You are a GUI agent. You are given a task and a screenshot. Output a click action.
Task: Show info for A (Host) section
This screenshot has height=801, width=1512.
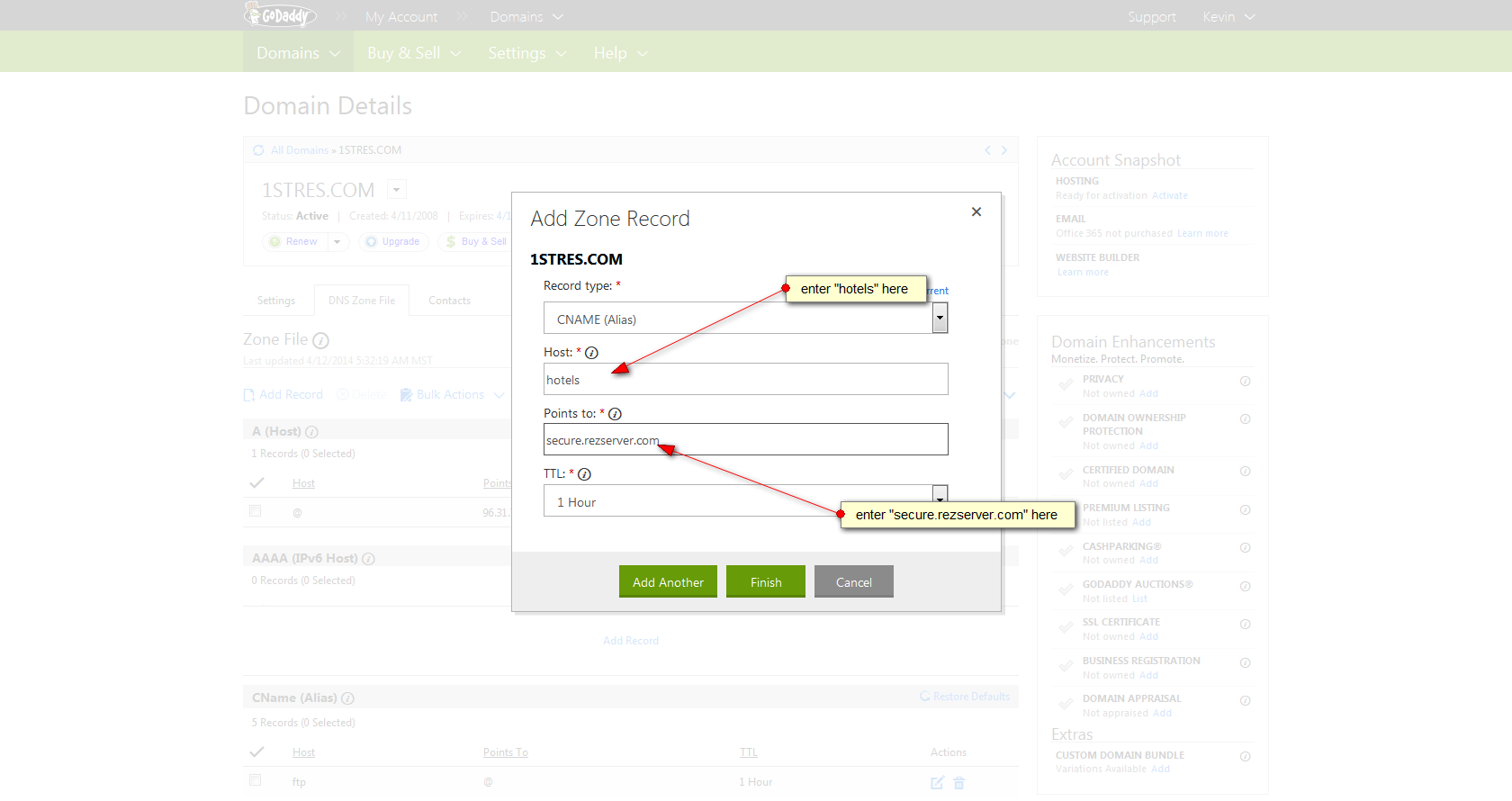[311, 432]
